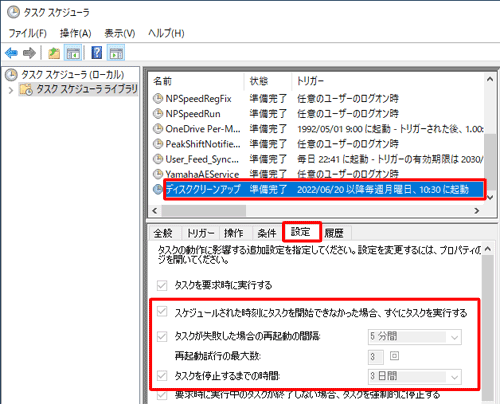Toggle 要求時に実行中のタスクが終了しない場合 checkbox

[162, 395]
